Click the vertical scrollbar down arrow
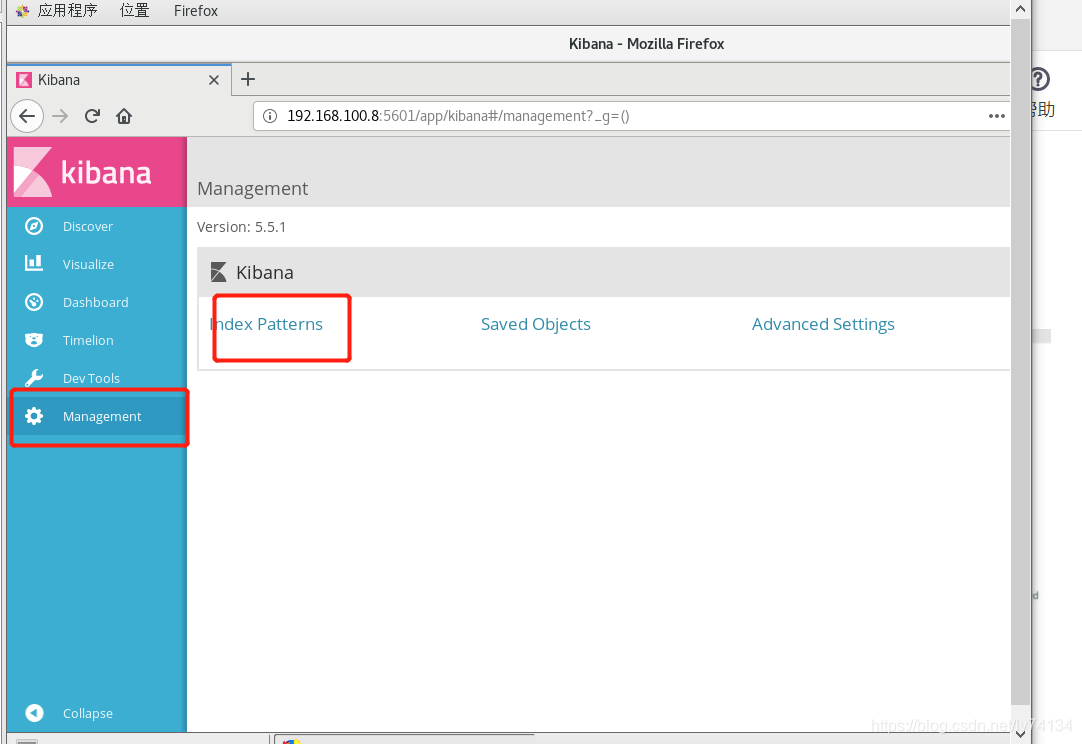 [x=1021, y=734]
